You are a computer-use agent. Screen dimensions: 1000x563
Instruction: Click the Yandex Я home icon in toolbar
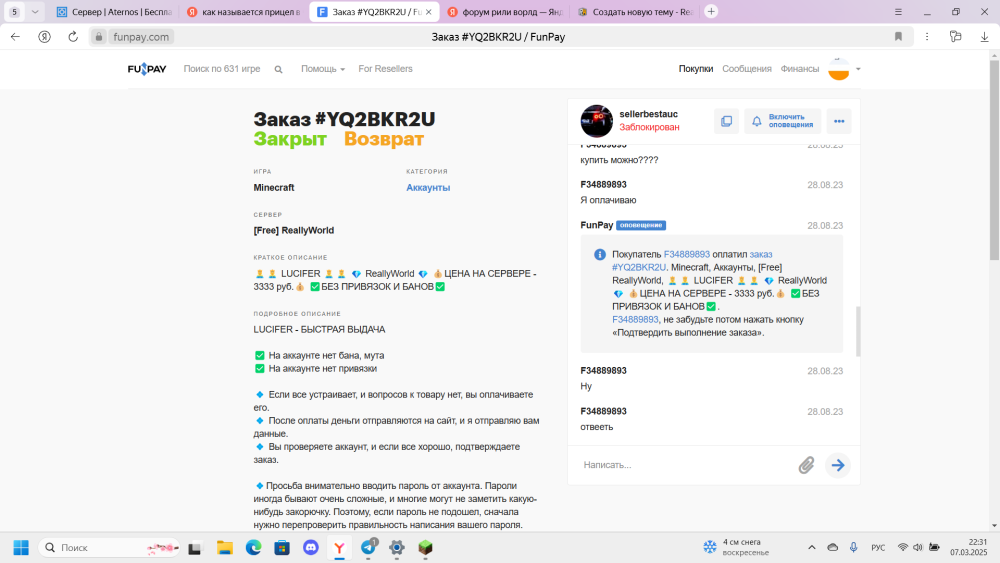click(44, 37)
